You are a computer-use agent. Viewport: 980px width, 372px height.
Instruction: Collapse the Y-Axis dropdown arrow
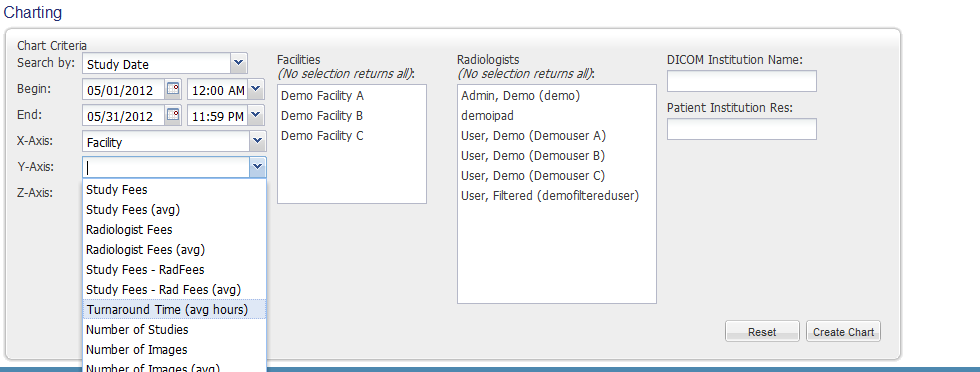point(258,167)
